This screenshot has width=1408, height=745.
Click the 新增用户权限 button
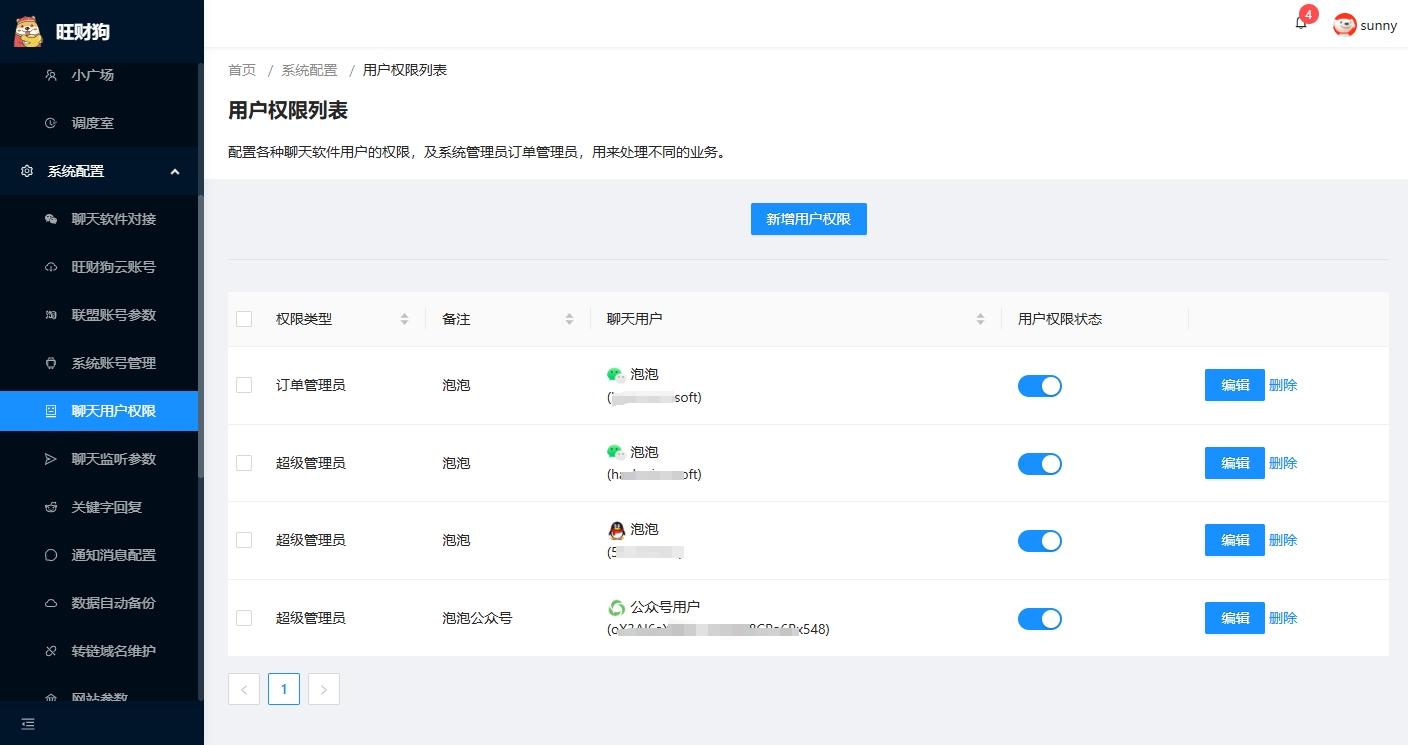[x=808, y=219]
